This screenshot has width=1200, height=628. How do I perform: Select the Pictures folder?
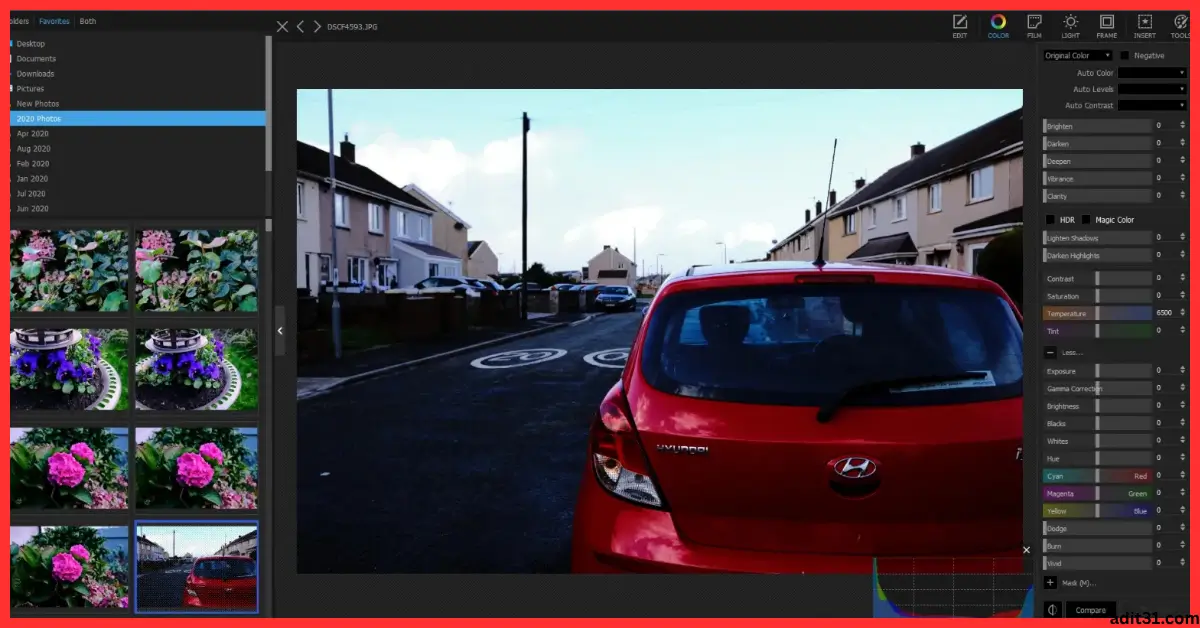click(137, 89)
